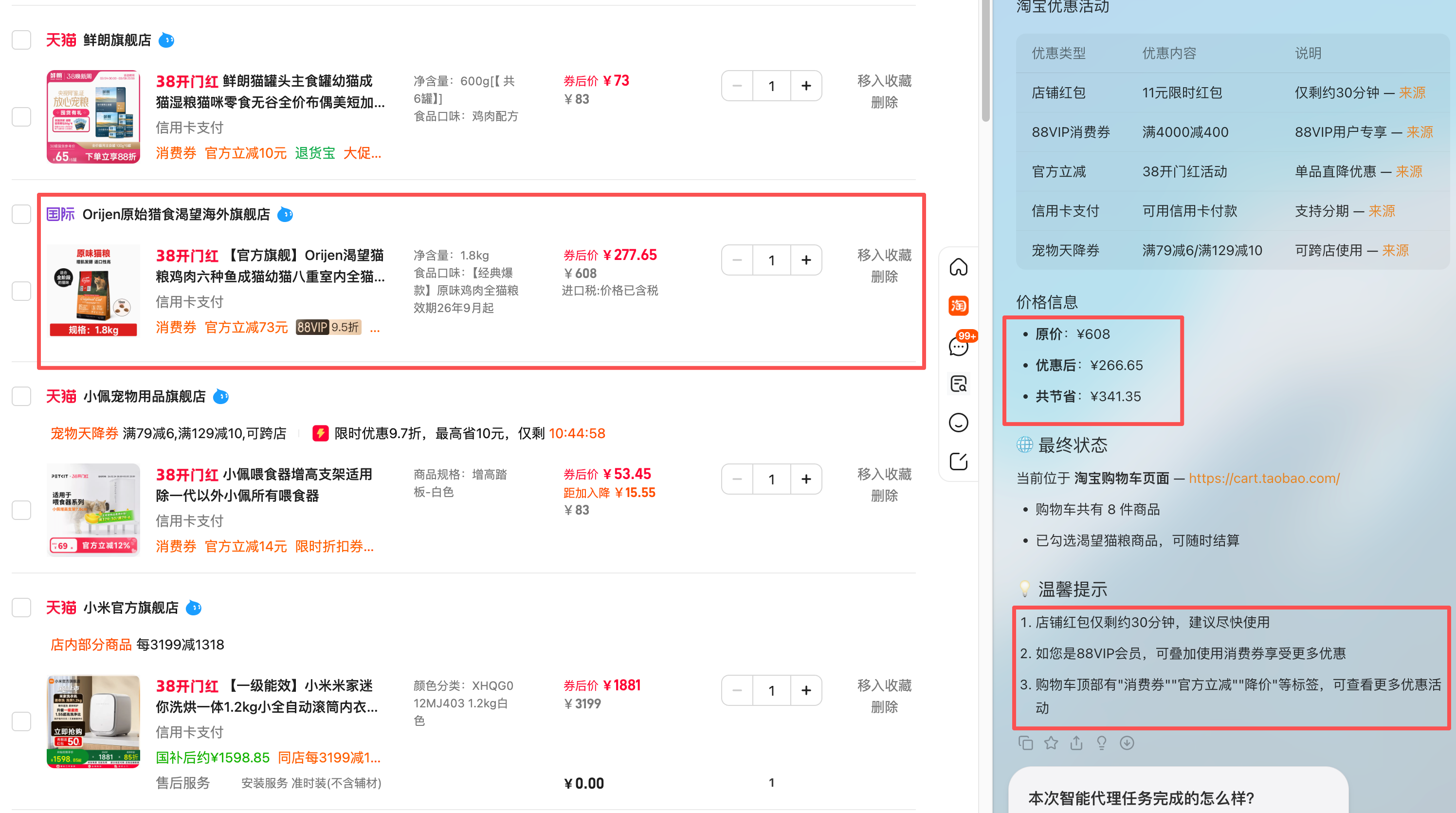Screen dimensions: 1456x813
Task: Check the Orijen cat food item checkbox
Action: [21, 291]
